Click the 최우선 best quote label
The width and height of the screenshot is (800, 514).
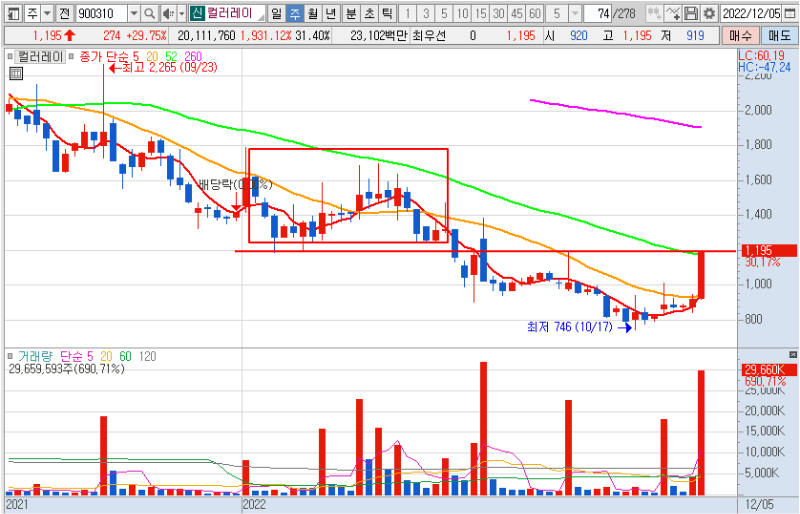(429, 36)
